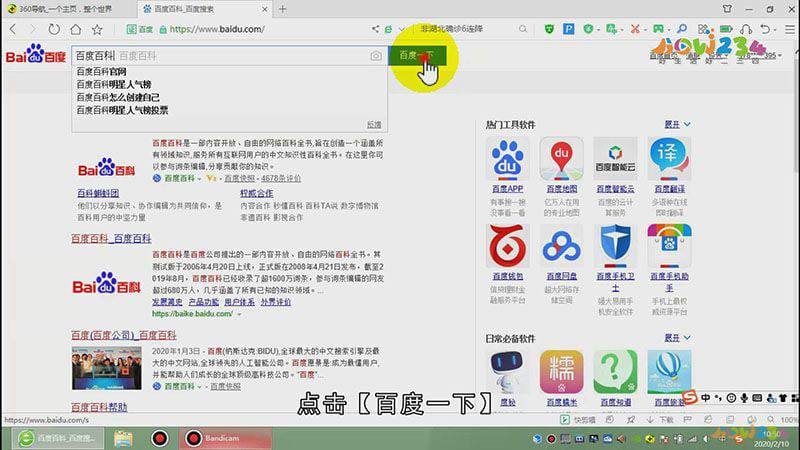Choose suggestion 百度百科明星人气榜
Screen dimensions: 800x450
click(114, 84)
